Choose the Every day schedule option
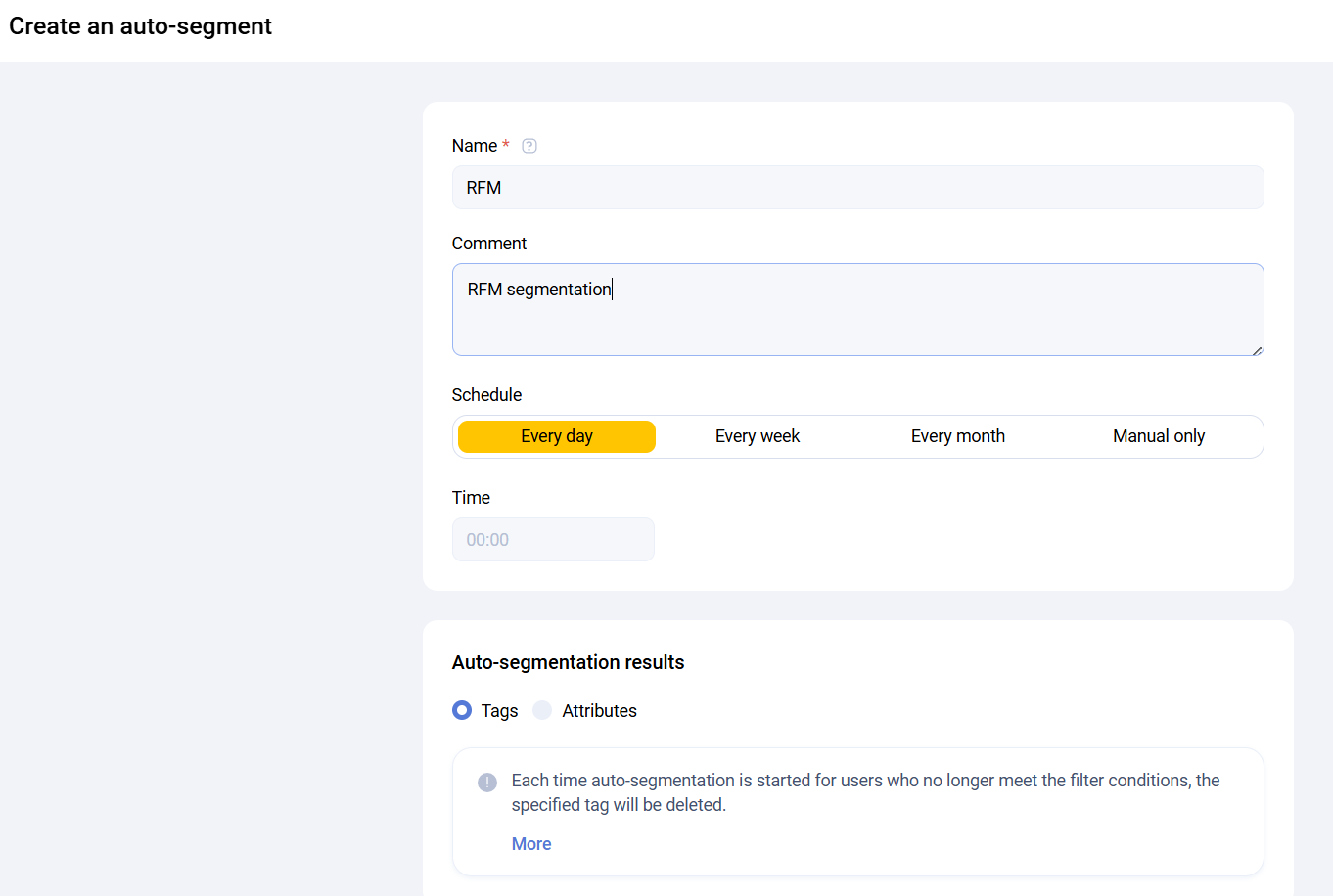This screenshot has width=1333, height=896. 557,436
